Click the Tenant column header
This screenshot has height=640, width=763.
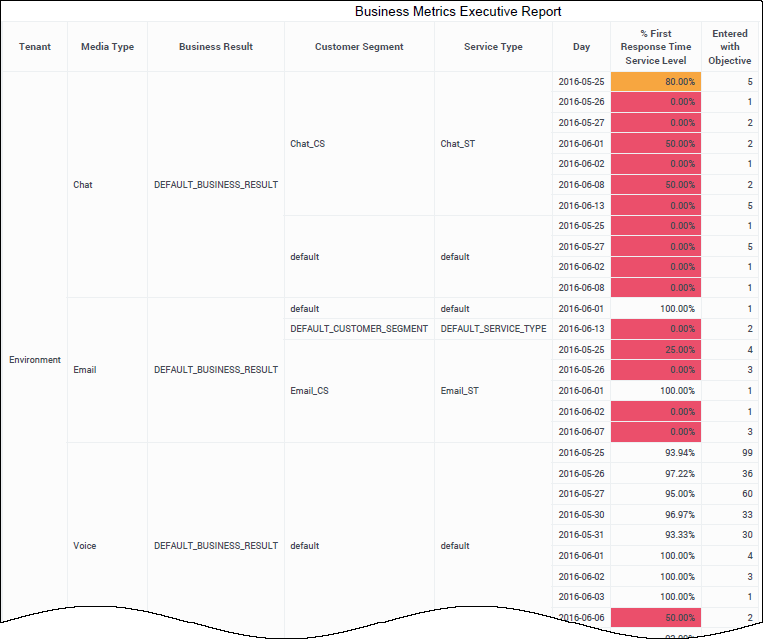(35, 47)
